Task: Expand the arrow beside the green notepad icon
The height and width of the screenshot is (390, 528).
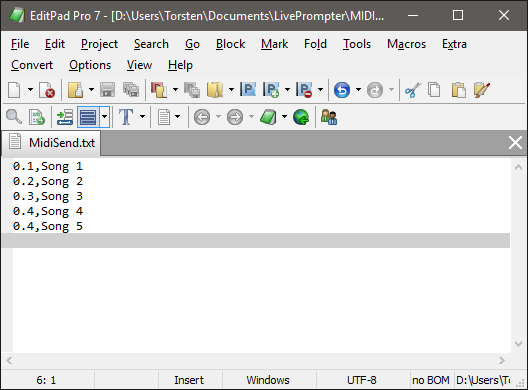Action: click(x=285, y=117)
